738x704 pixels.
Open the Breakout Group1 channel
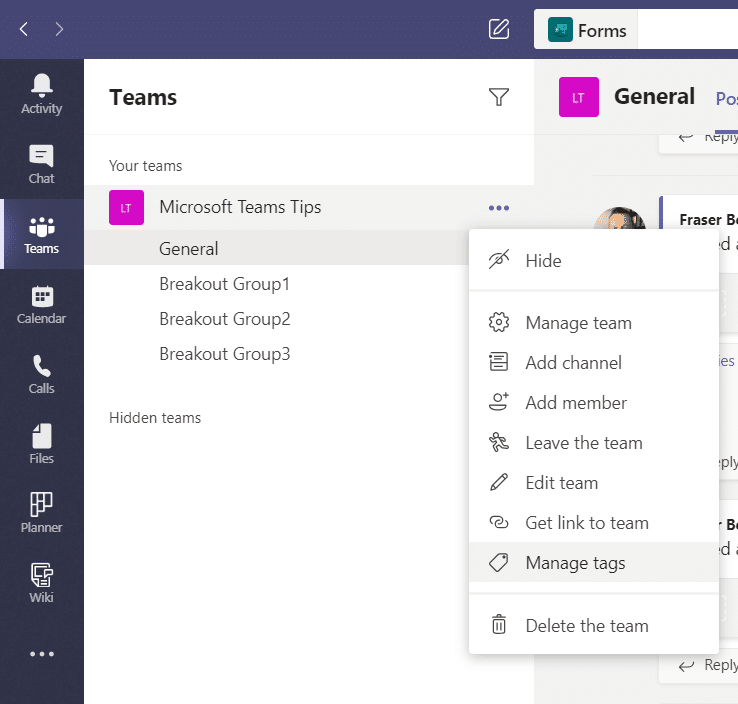point(224,284)
